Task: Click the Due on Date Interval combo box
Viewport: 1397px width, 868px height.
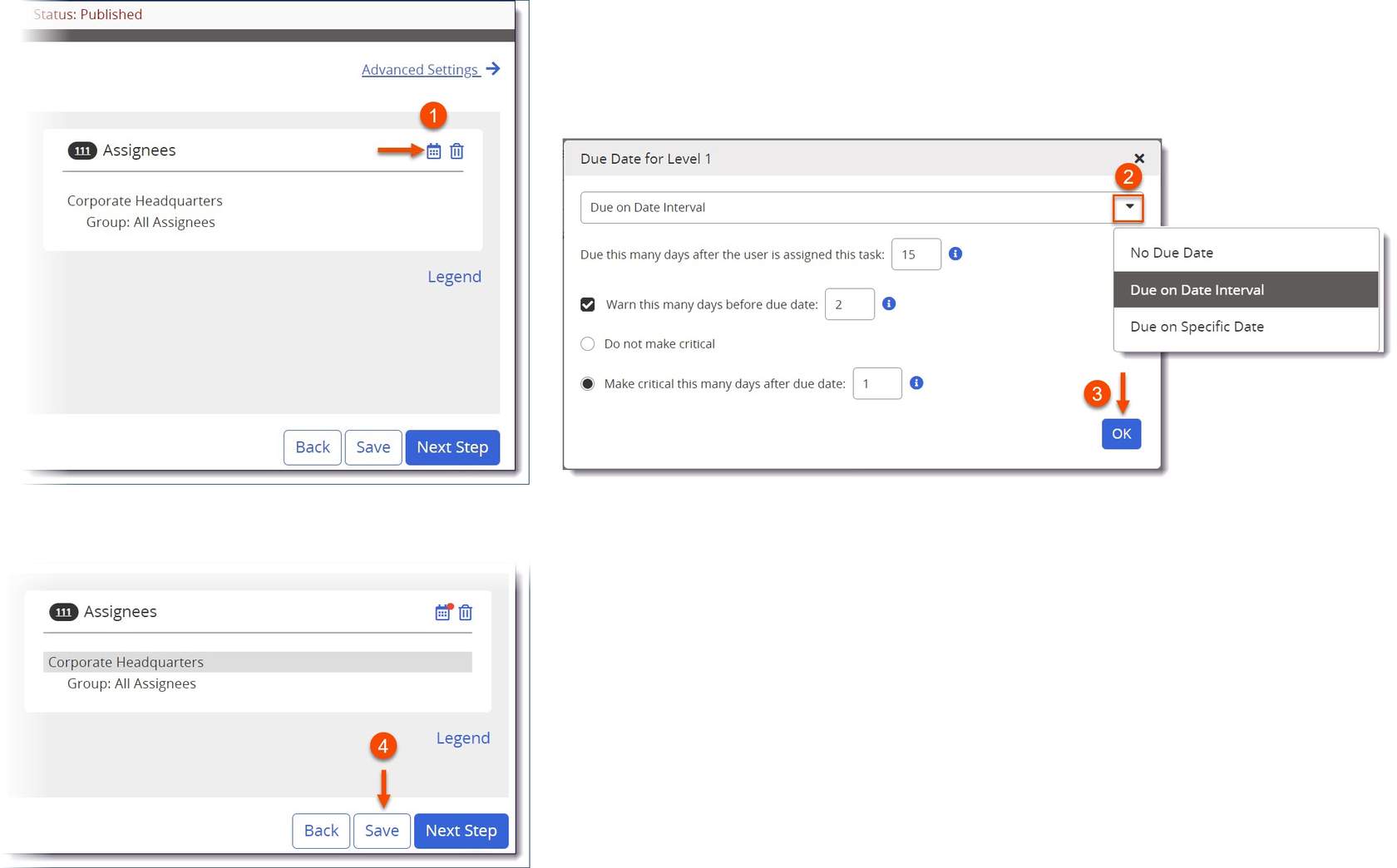Action: tap(845, 208)
